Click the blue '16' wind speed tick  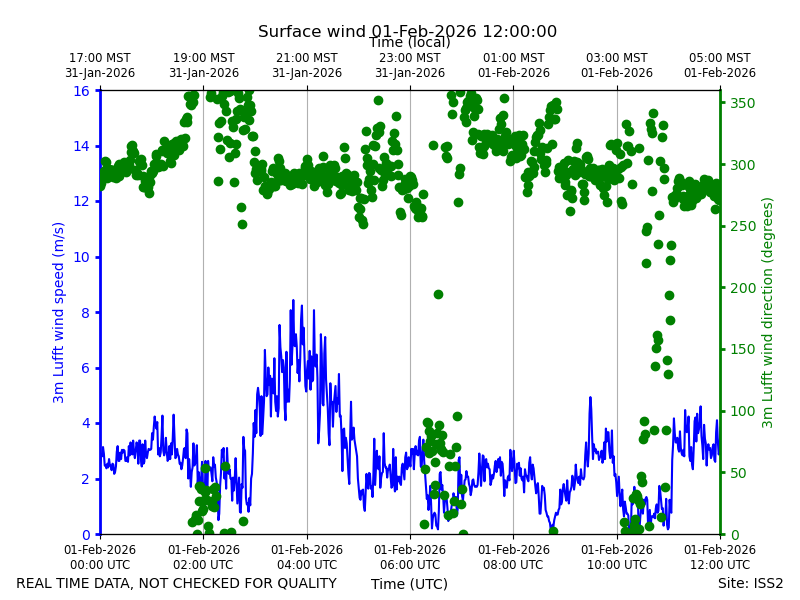coord(81,91)
